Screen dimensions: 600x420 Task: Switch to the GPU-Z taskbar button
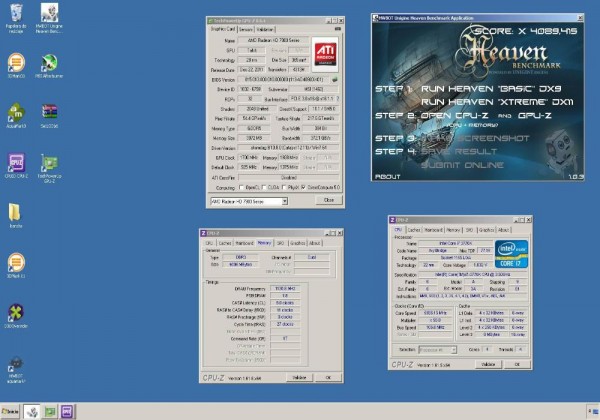coord(50,412)
